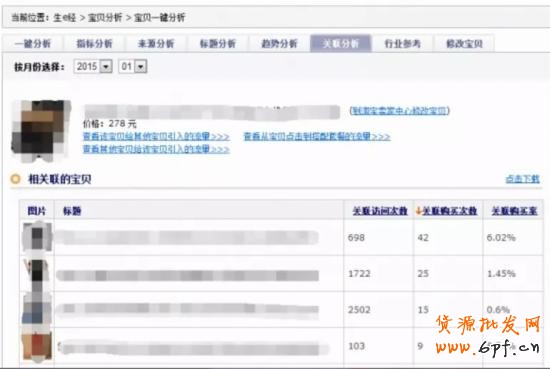Open the 一键分析 tab

pos(33,43)
